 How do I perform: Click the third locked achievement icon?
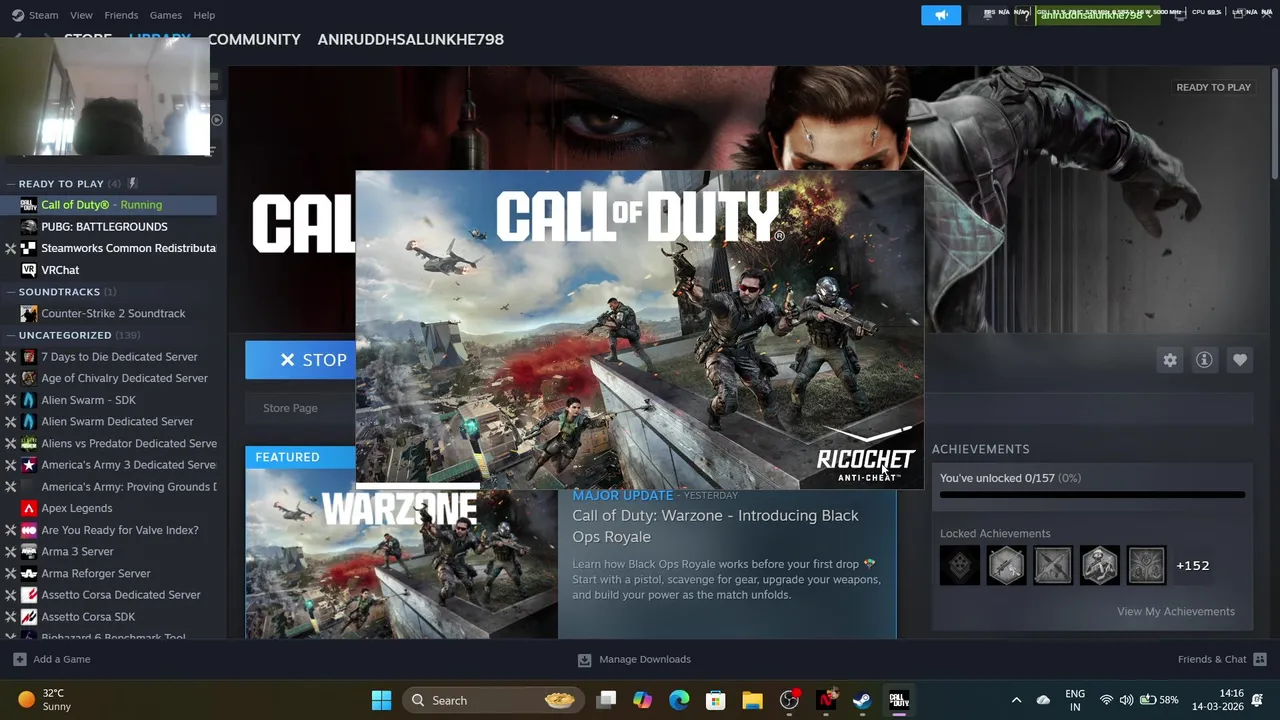point(1053,566)
